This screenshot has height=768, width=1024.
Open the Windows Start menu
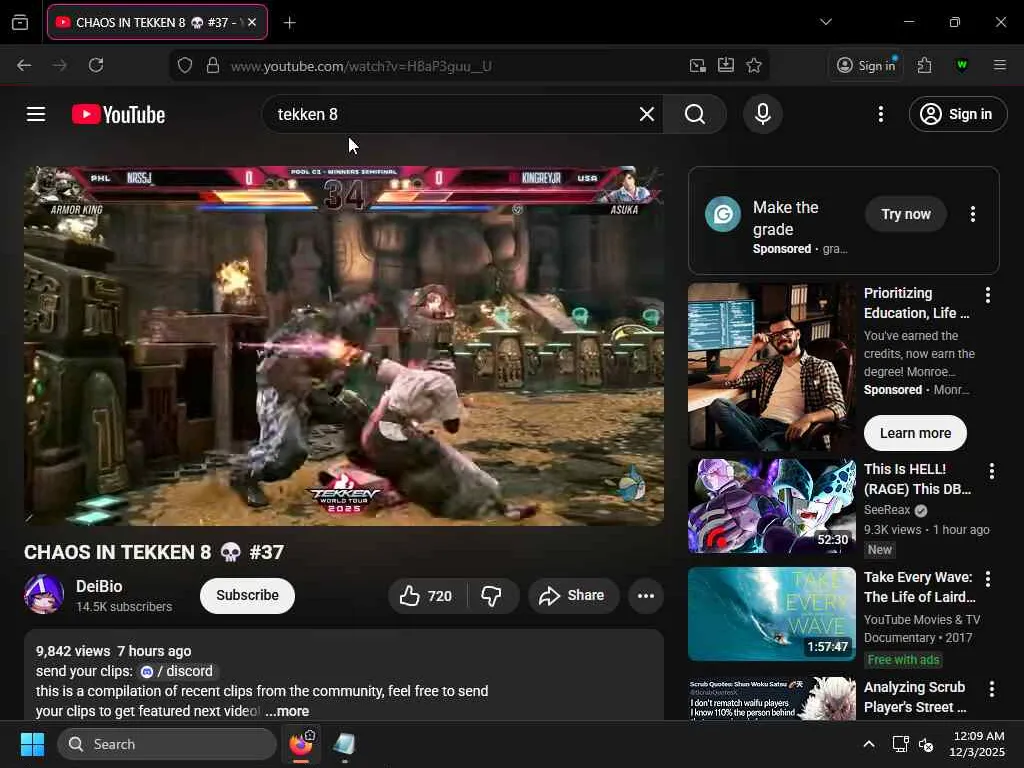32,744
